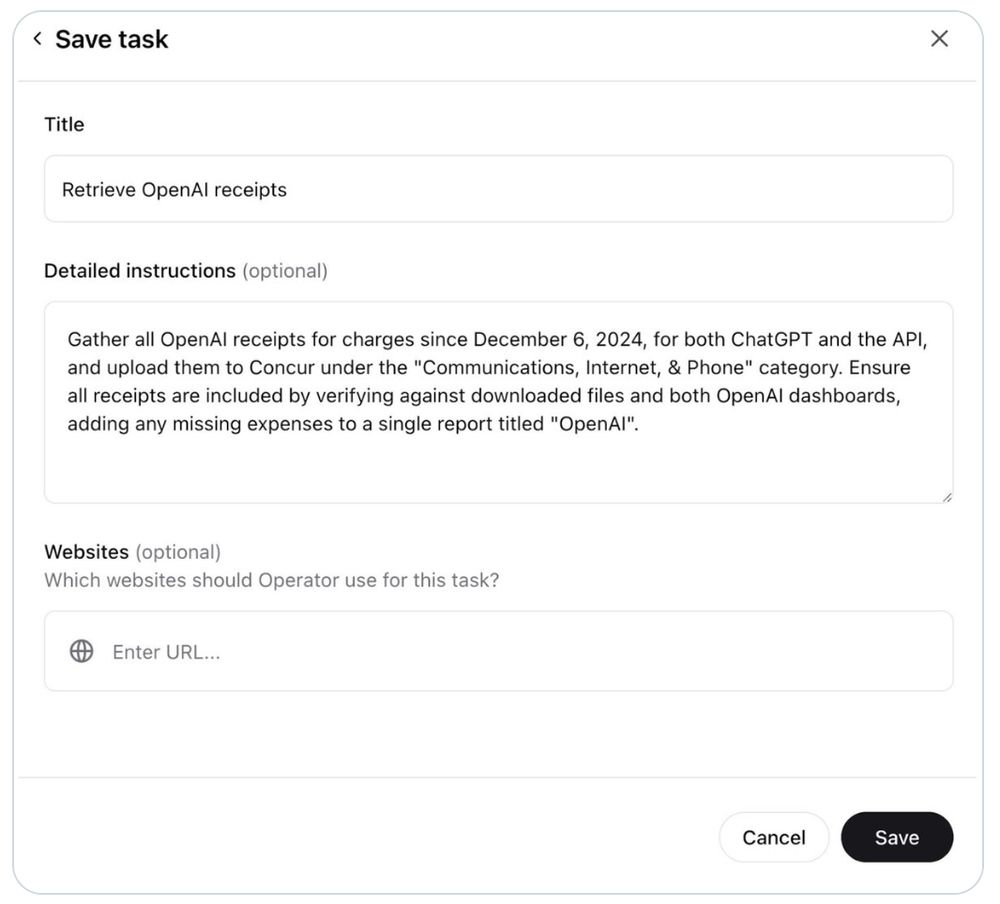Select the 'Title' field label
The height and width of the screenshot is (904, 1000).
point(64,124)
